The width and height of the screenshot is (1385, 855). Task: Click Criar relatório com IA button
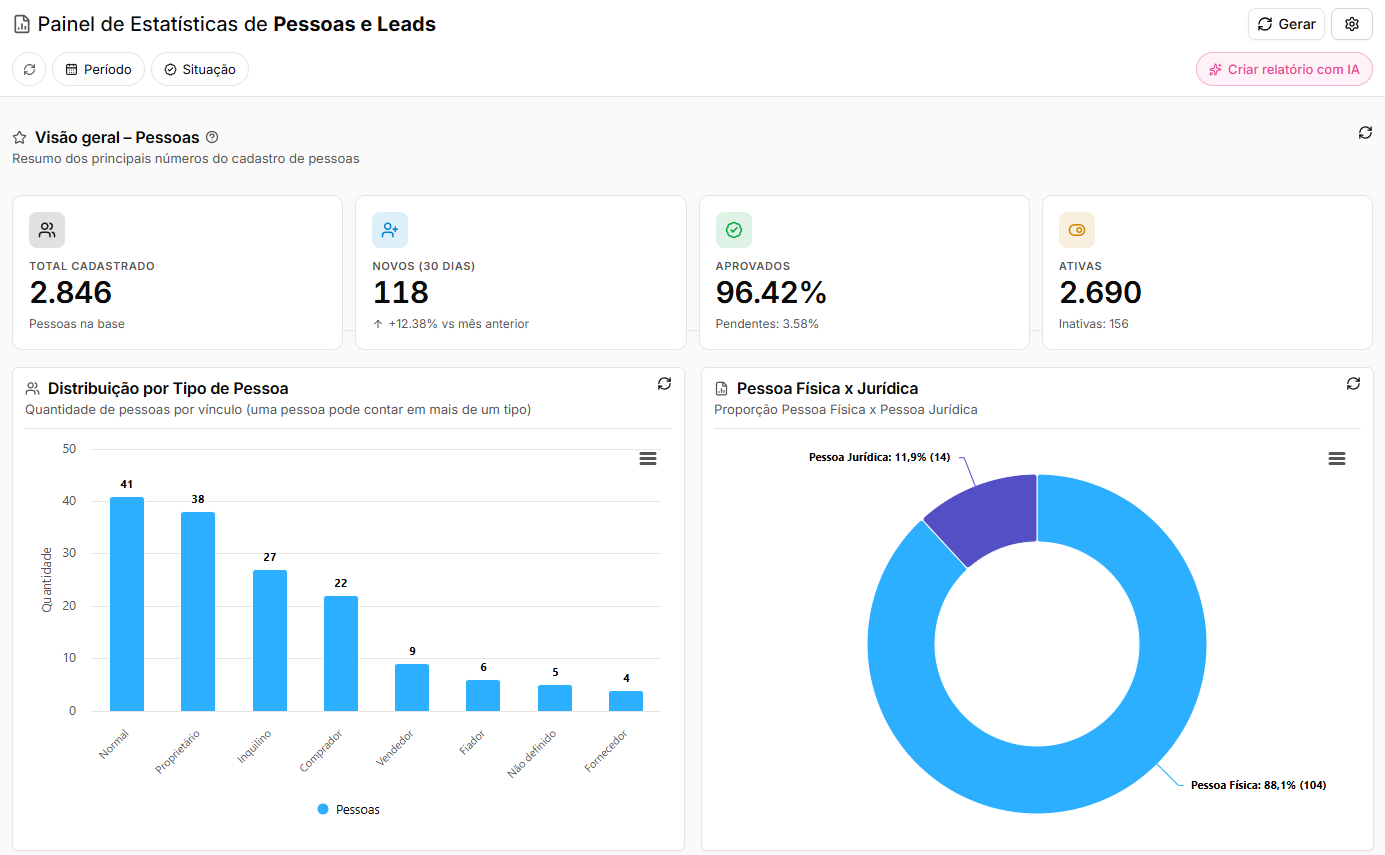coord(1284,69)
